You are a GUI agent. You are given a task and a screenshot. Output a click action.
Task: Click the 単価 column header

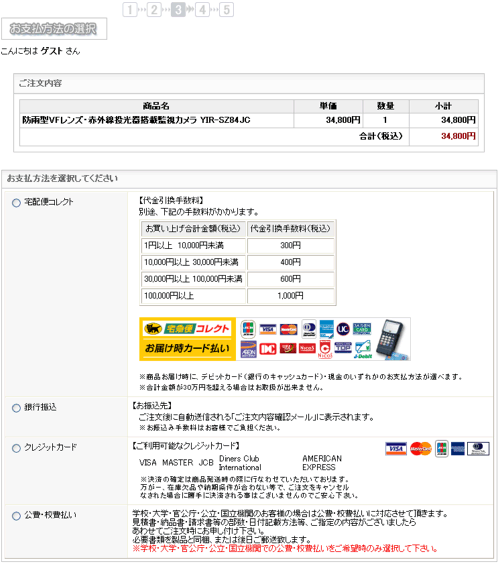(328, 106)
